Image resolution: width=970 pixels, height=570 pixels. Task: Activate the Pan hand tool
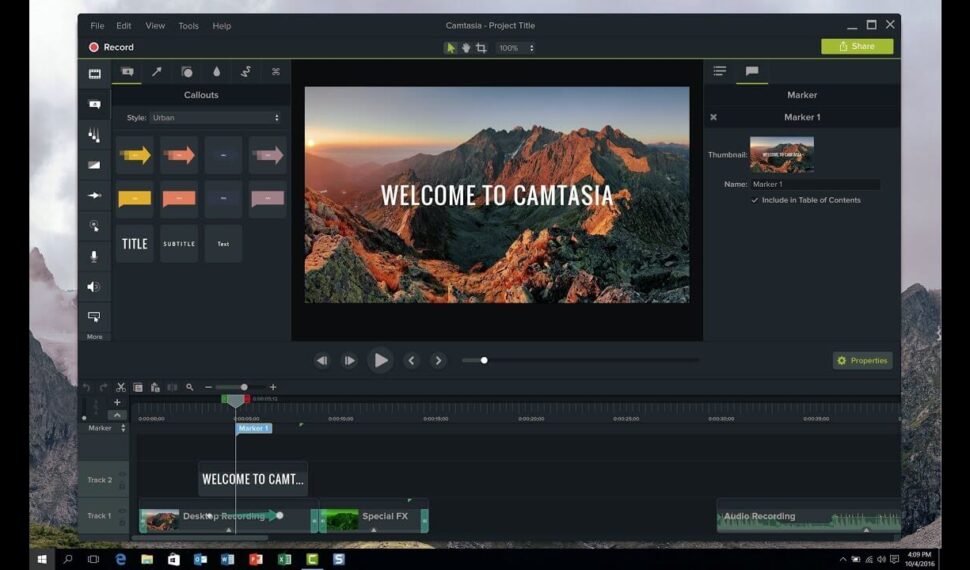pyautogui.click(x=466, y=47)
